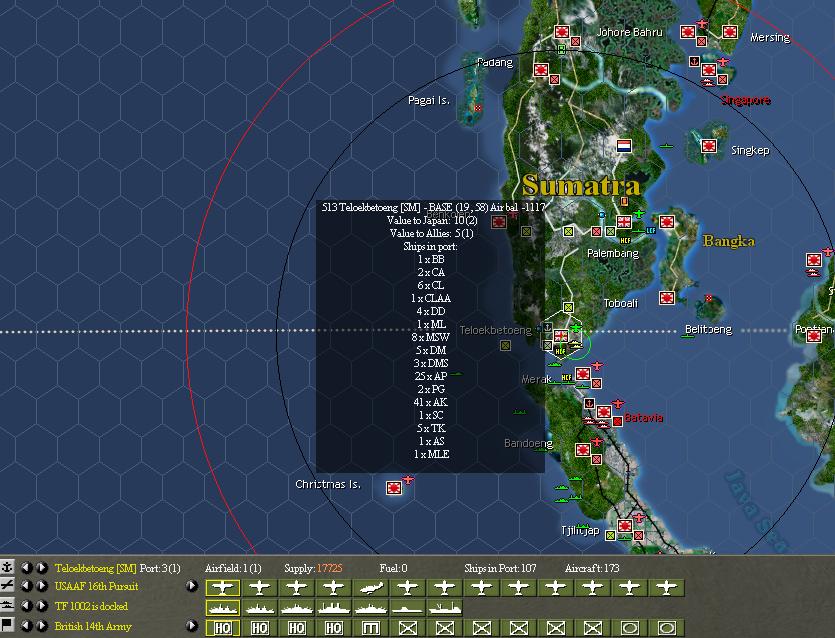Click the anchor base icon in bottom bar
The height and width of the screenshot is (638, 835).
pos(6,567)
